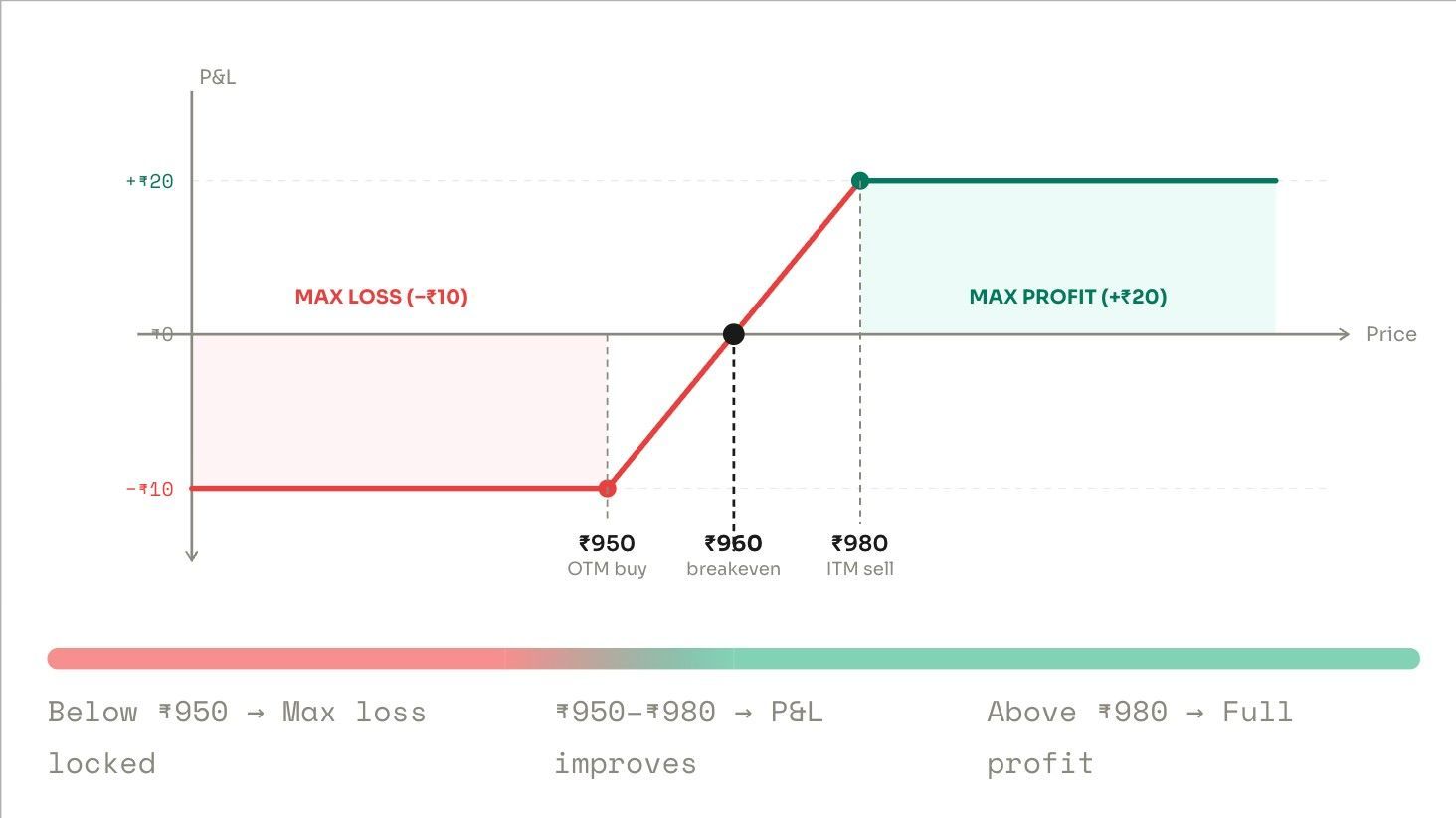Image resolution: width=1456 pixels, height=818 pixels.
Task: Click the red section of the gradient bar
Action: click(269, 658)
